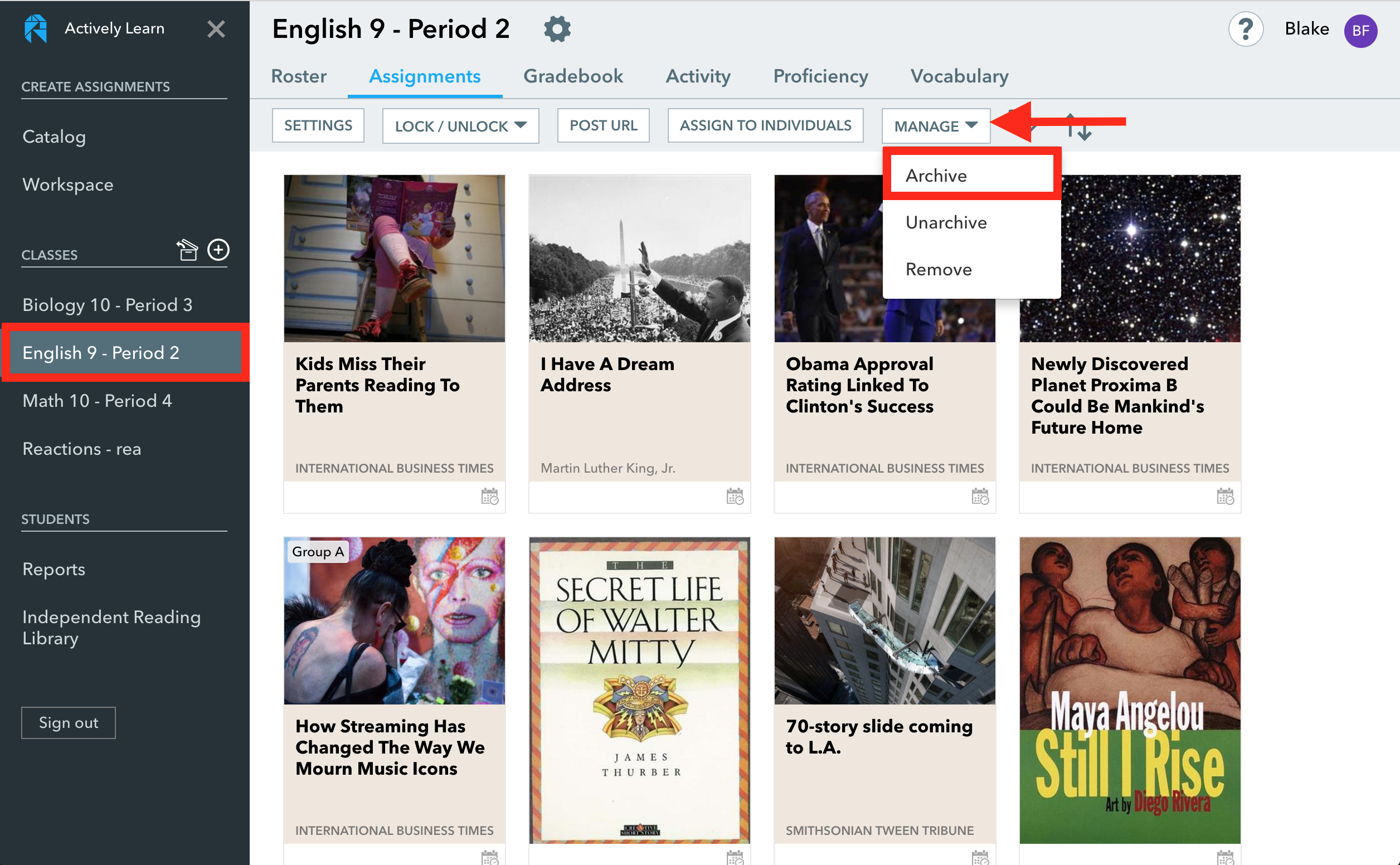
Task: Open calendar icon on Obama Approval Rating card
Action: tap(980, 496)
